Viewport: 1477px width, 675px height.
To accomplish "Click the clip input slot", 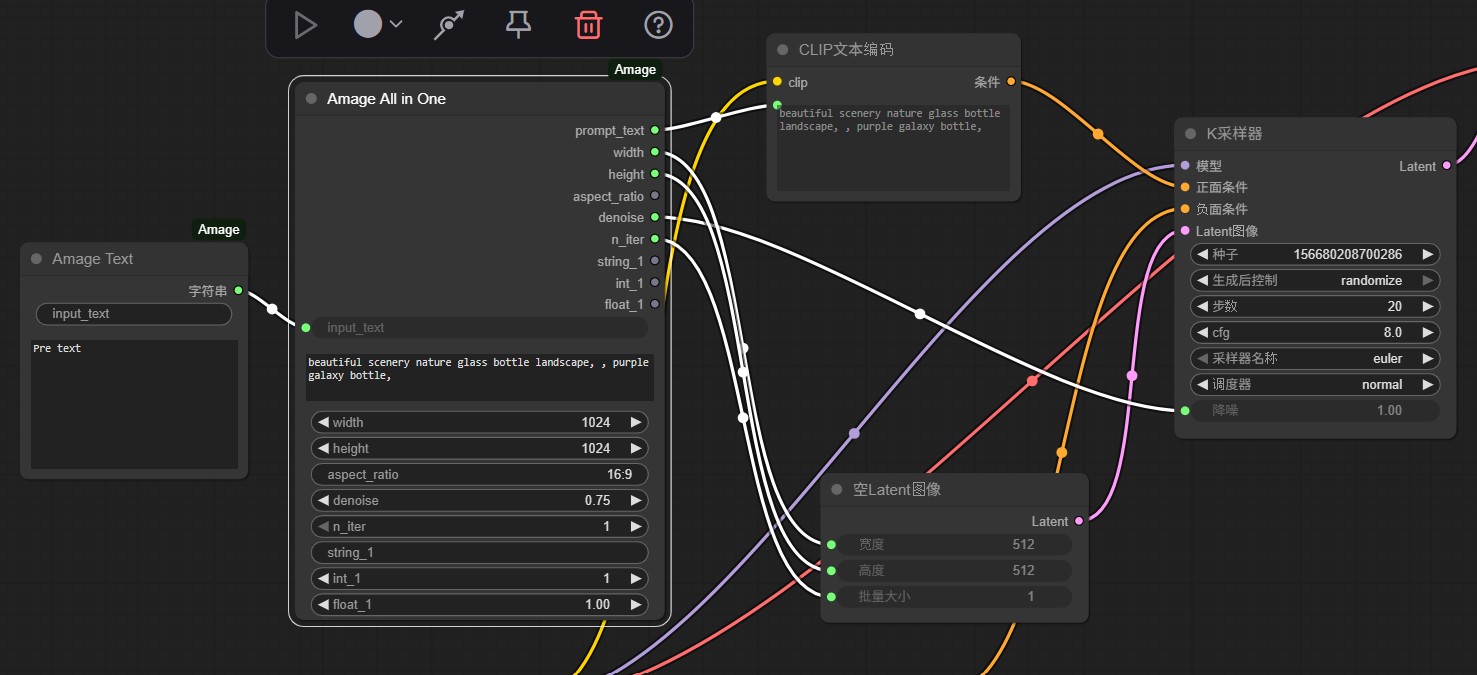I will coord(777,82).
